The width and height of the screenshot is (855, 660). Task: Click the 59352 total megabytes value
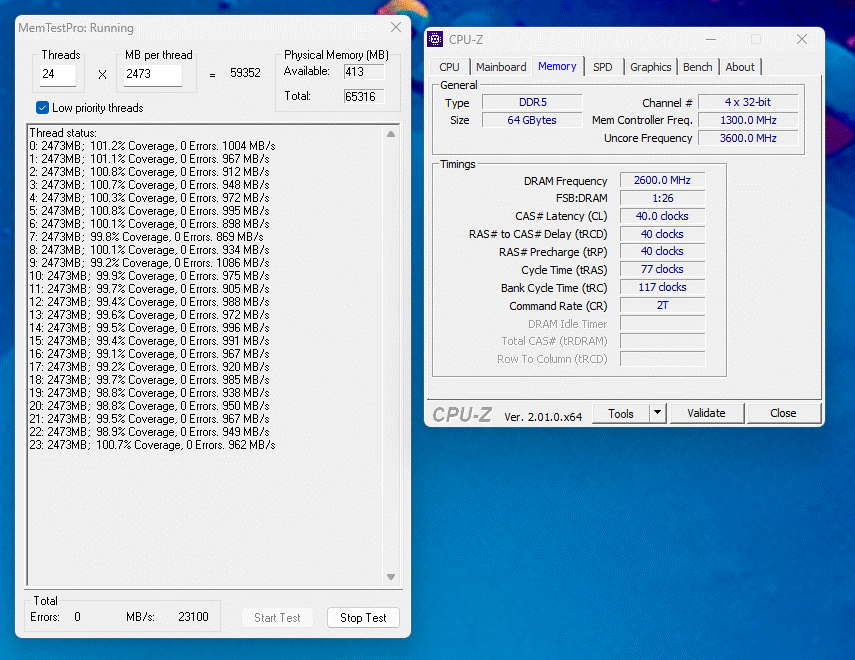click(x=245, y=73)
